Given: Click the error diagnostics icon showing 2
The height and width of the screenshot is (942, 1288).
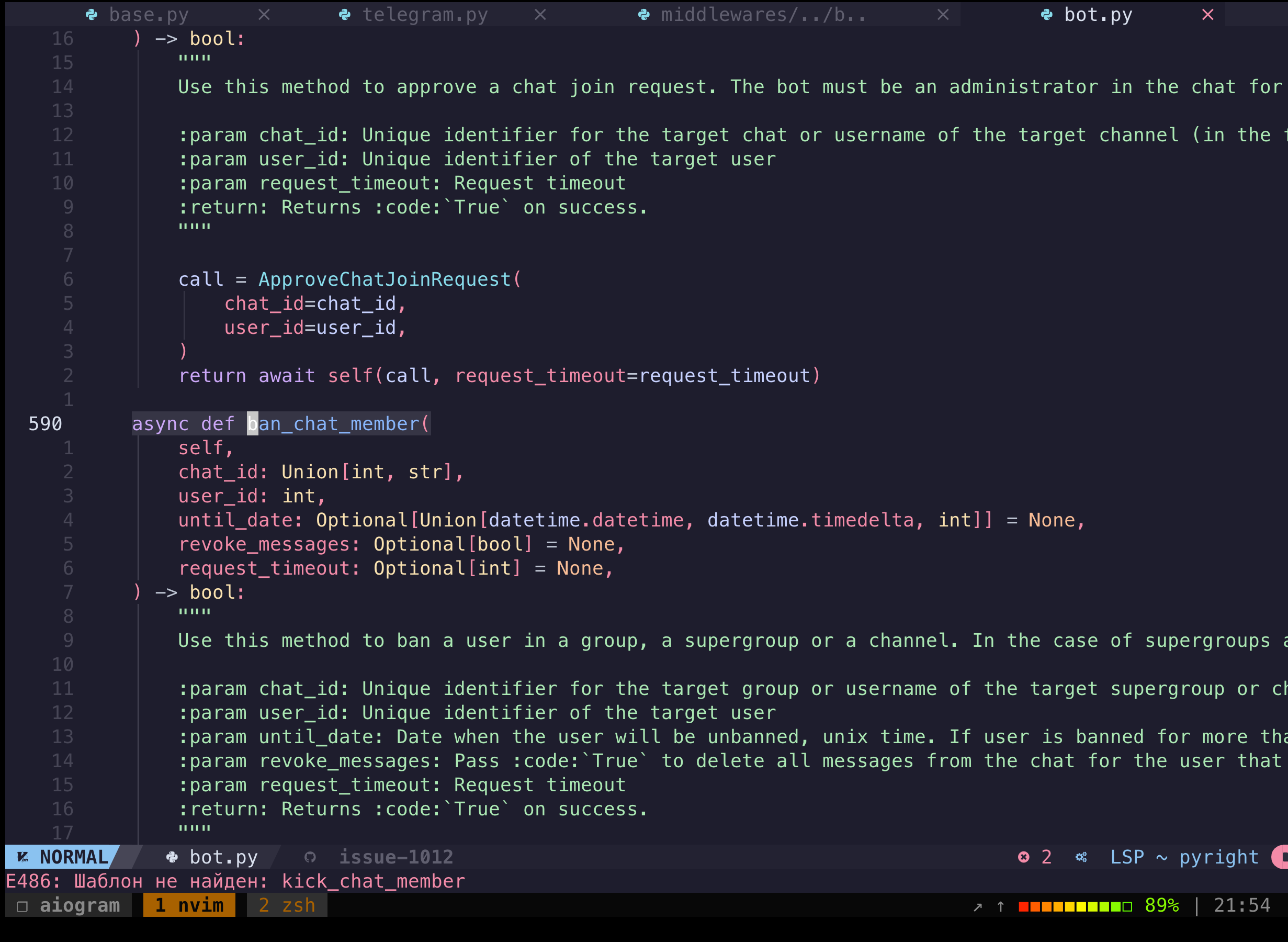Looking at the screenshot, I should [x=1025, y=857].
